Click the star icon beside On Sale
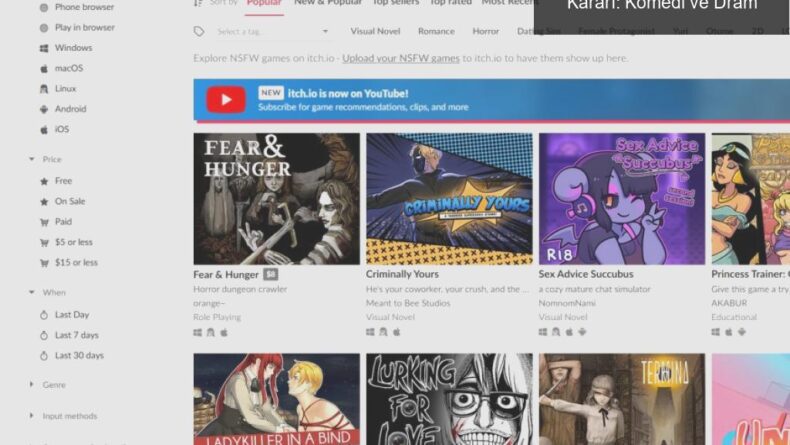790x445 pixels. pyautogui.click(x=44, y=202)
